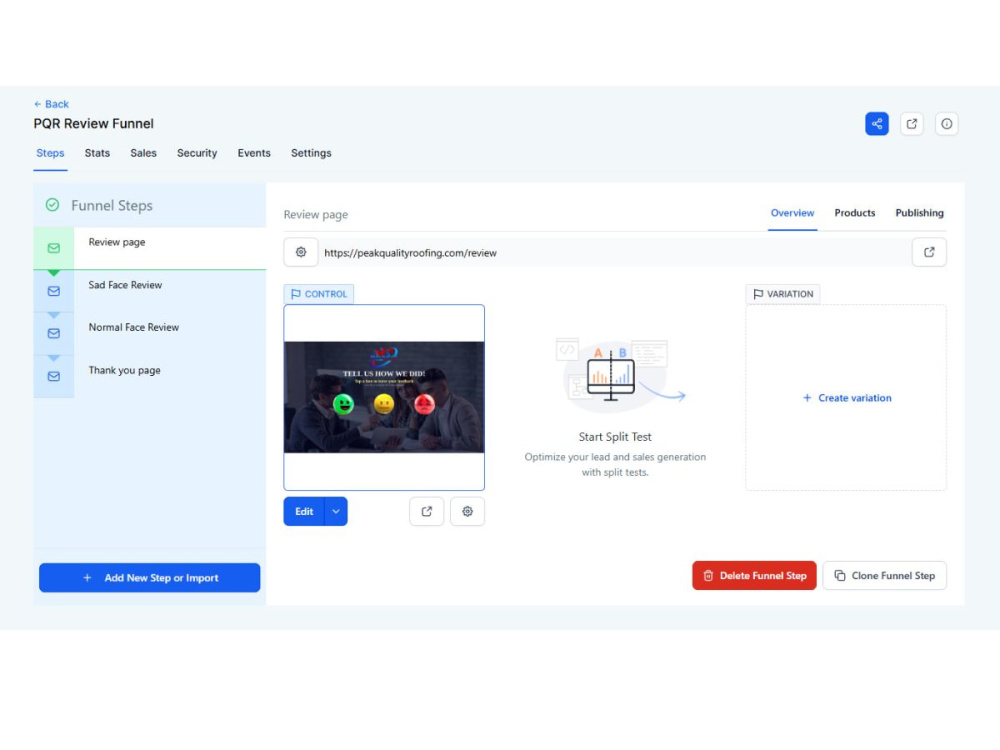Click the green check icon beside Funnel Steps
1000x750 pixels.
52,205
